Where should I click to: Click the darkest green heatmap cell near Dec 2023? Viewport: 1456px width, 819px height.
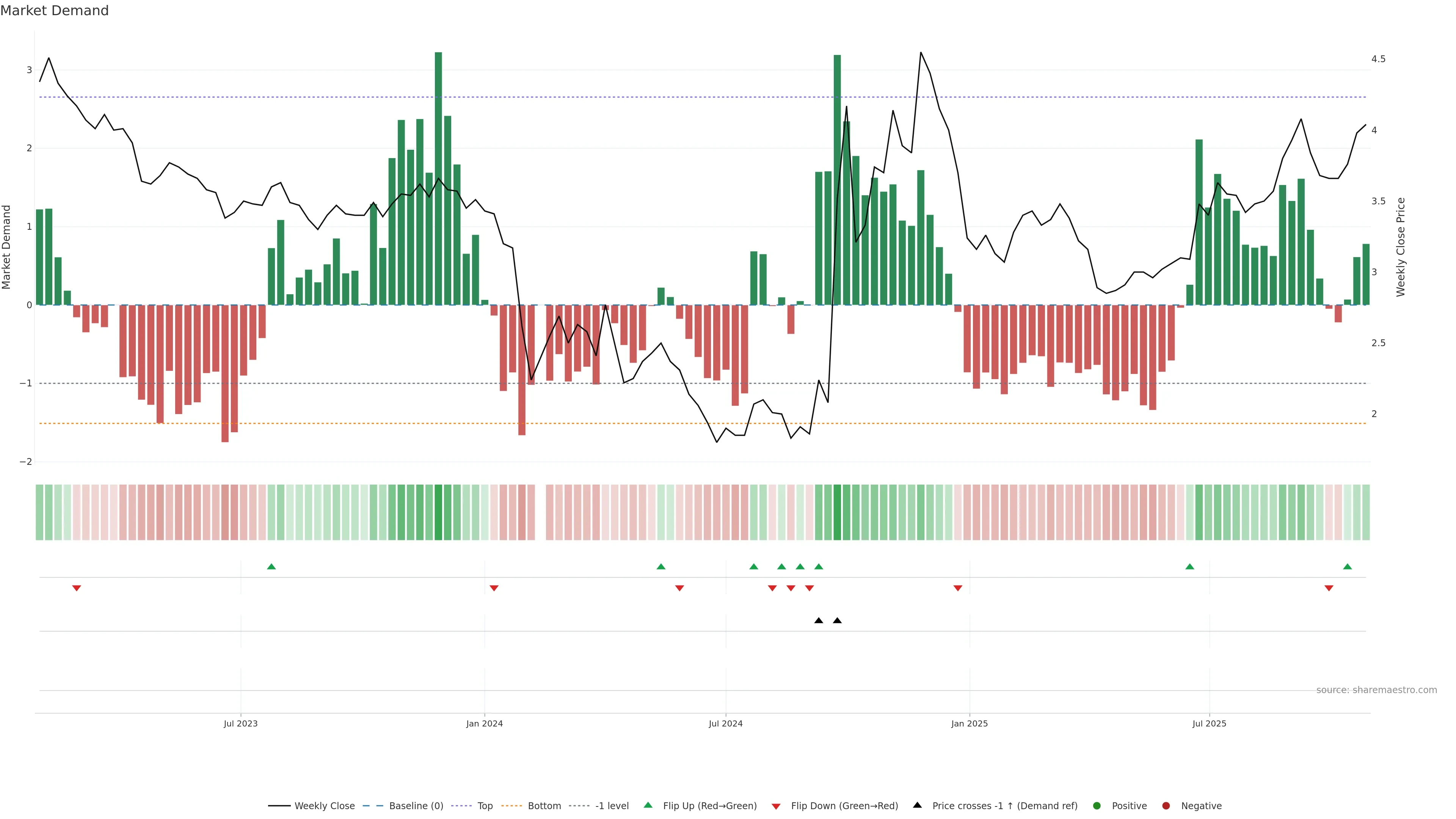(x=438, y=512)
